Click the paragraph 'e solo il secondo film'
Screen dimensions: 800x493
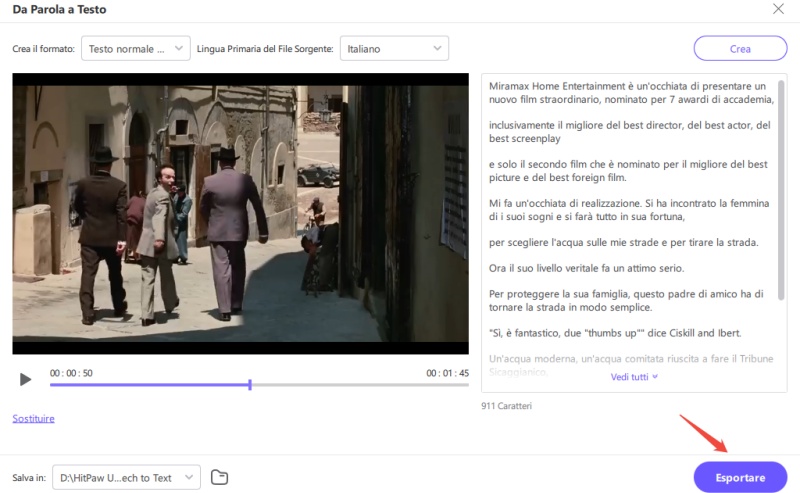[x=628, y=170]
